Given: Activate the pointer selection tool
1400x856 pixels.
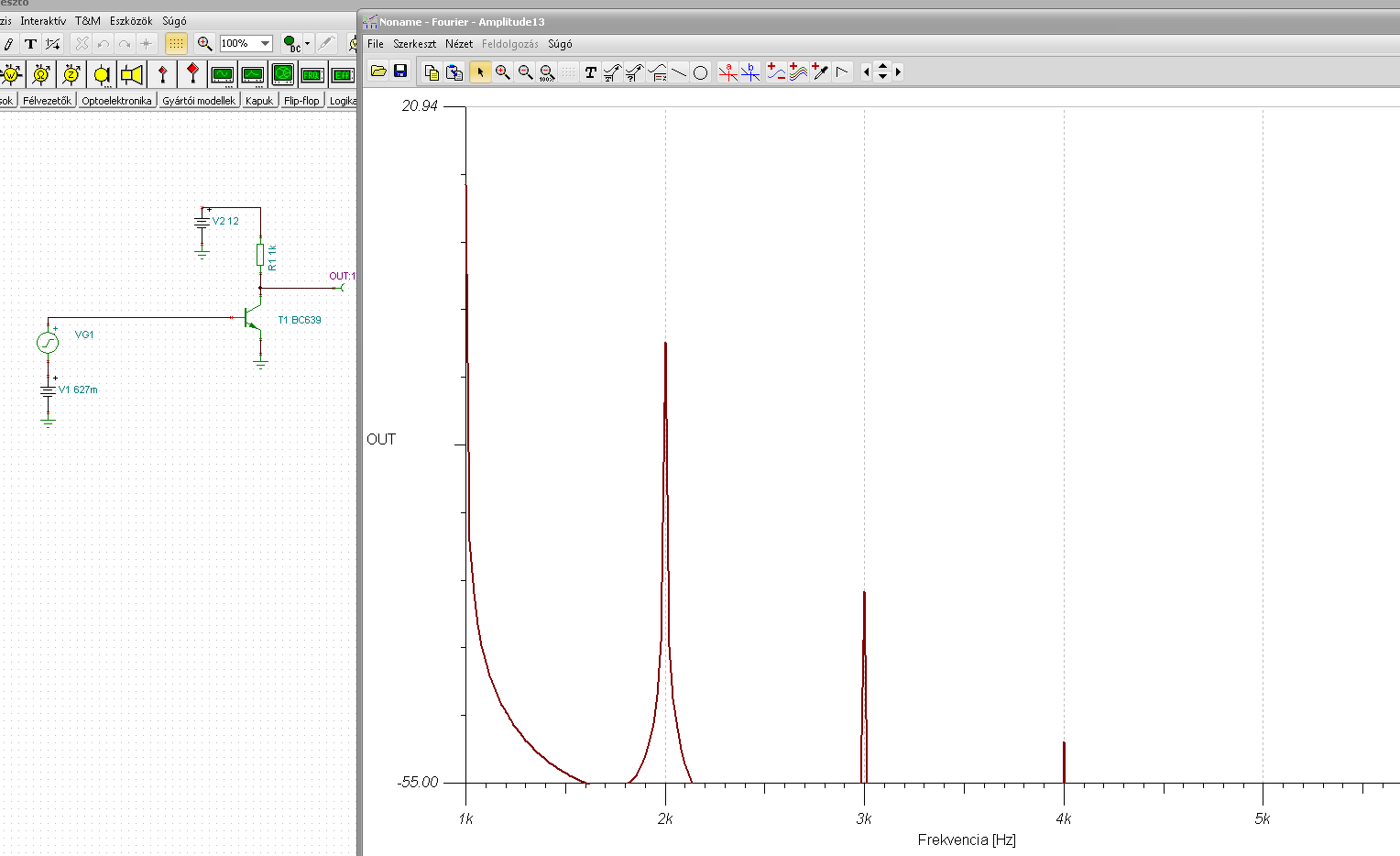Looking at the screenshot, I should pos(480,72).
